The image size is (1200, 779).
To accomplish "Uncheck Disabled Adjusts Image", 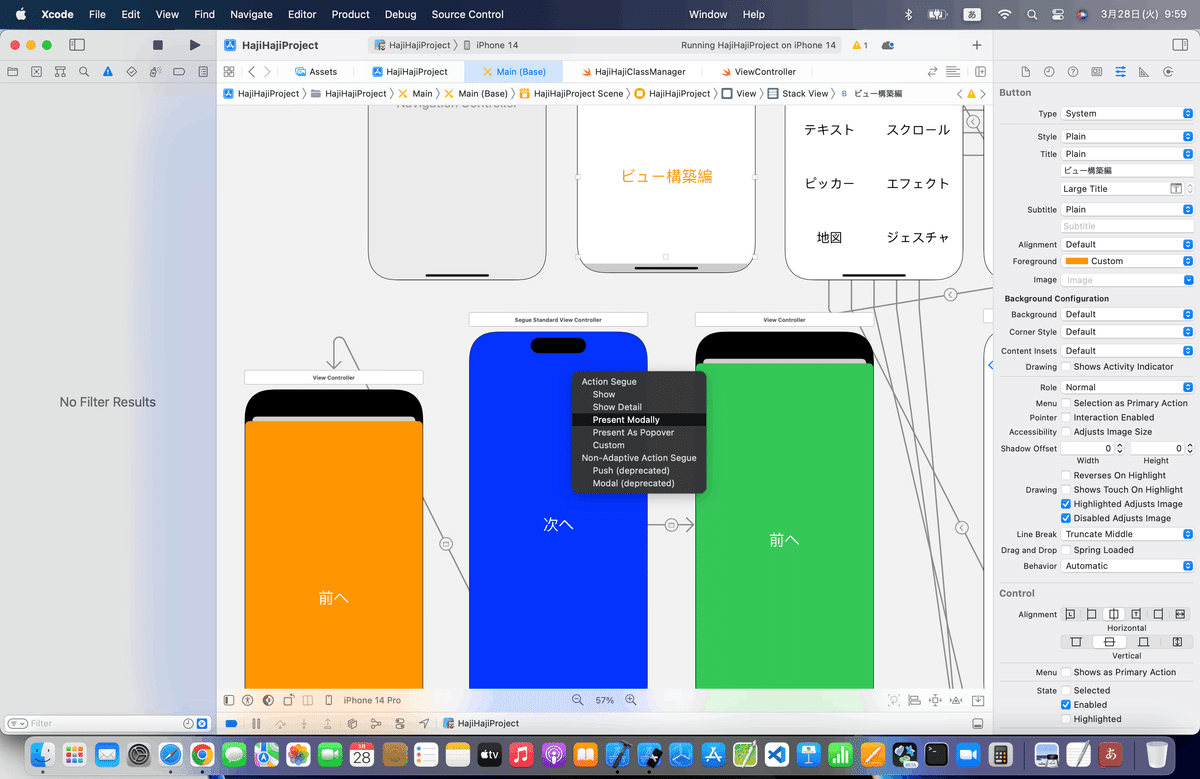I will (x=1066, y=518).
